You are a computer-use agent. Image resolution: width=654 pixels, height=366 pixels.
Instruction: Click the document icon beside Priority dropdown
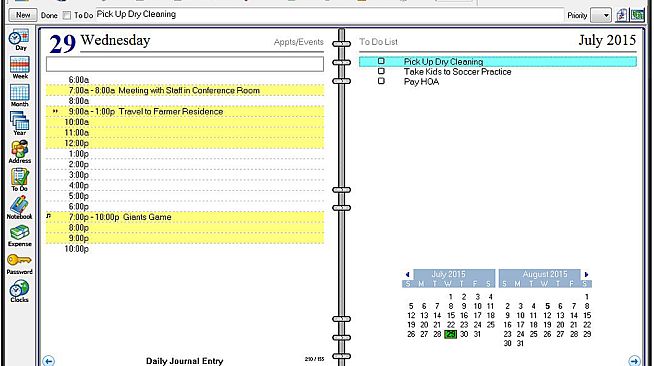(x=621, y=15)
